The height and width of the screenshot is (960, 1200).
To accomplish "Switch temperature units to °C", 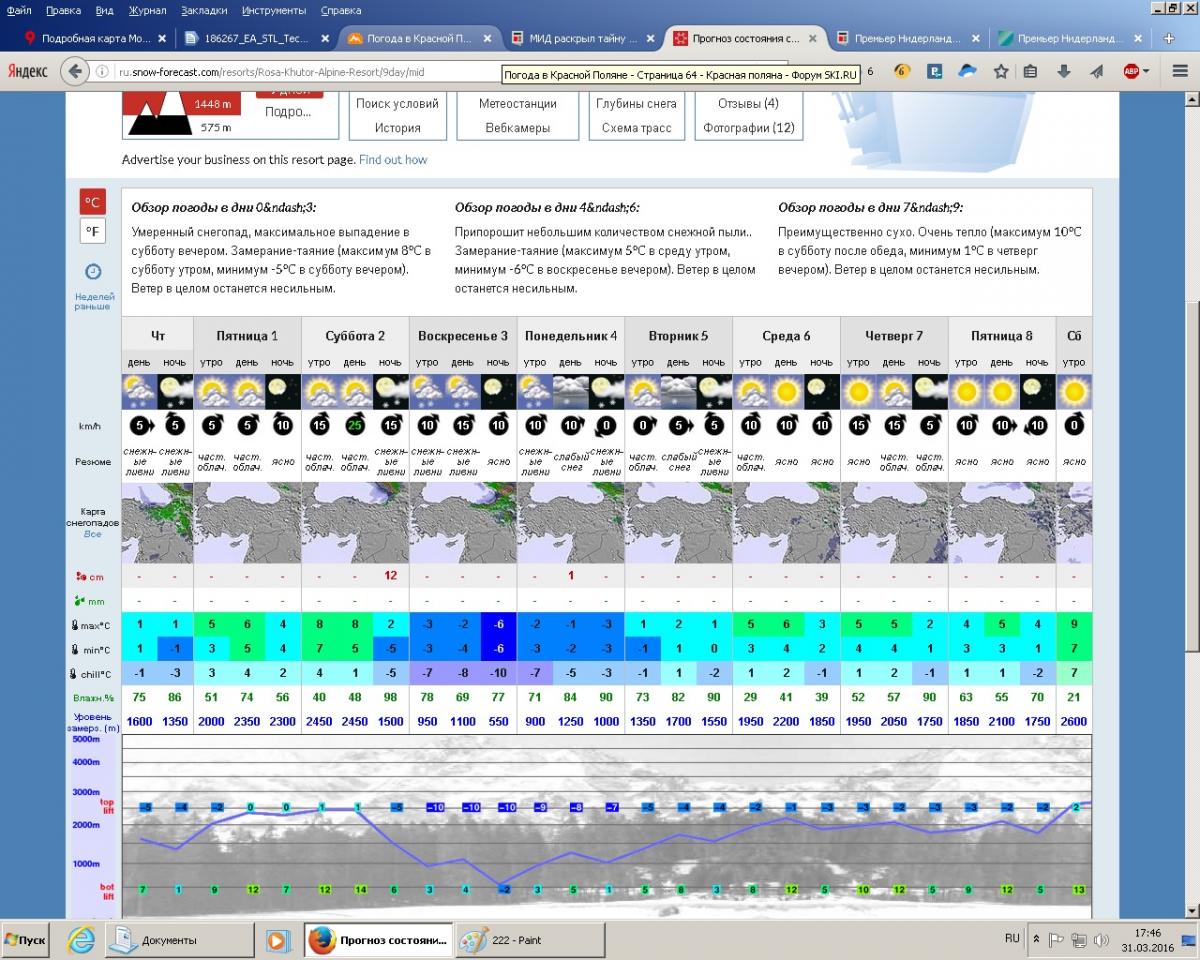I will click(x=92, y=201).
